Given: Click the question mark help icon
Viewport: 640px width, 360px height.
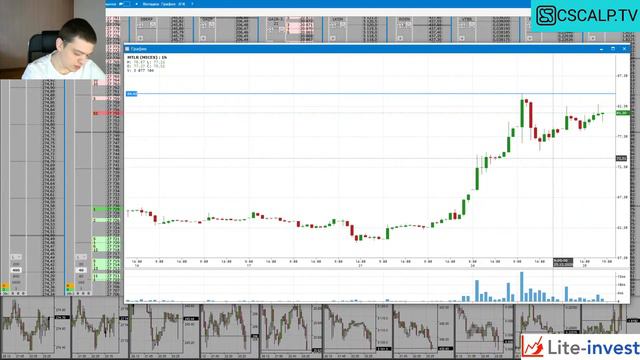Looking at the screenshot, I should tap(192, 4).
